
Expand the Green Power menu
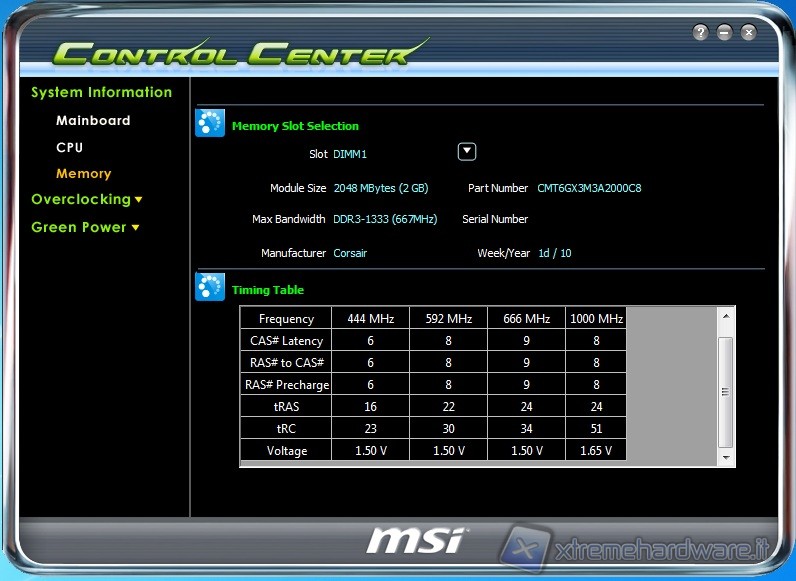[x=84, y=227]
